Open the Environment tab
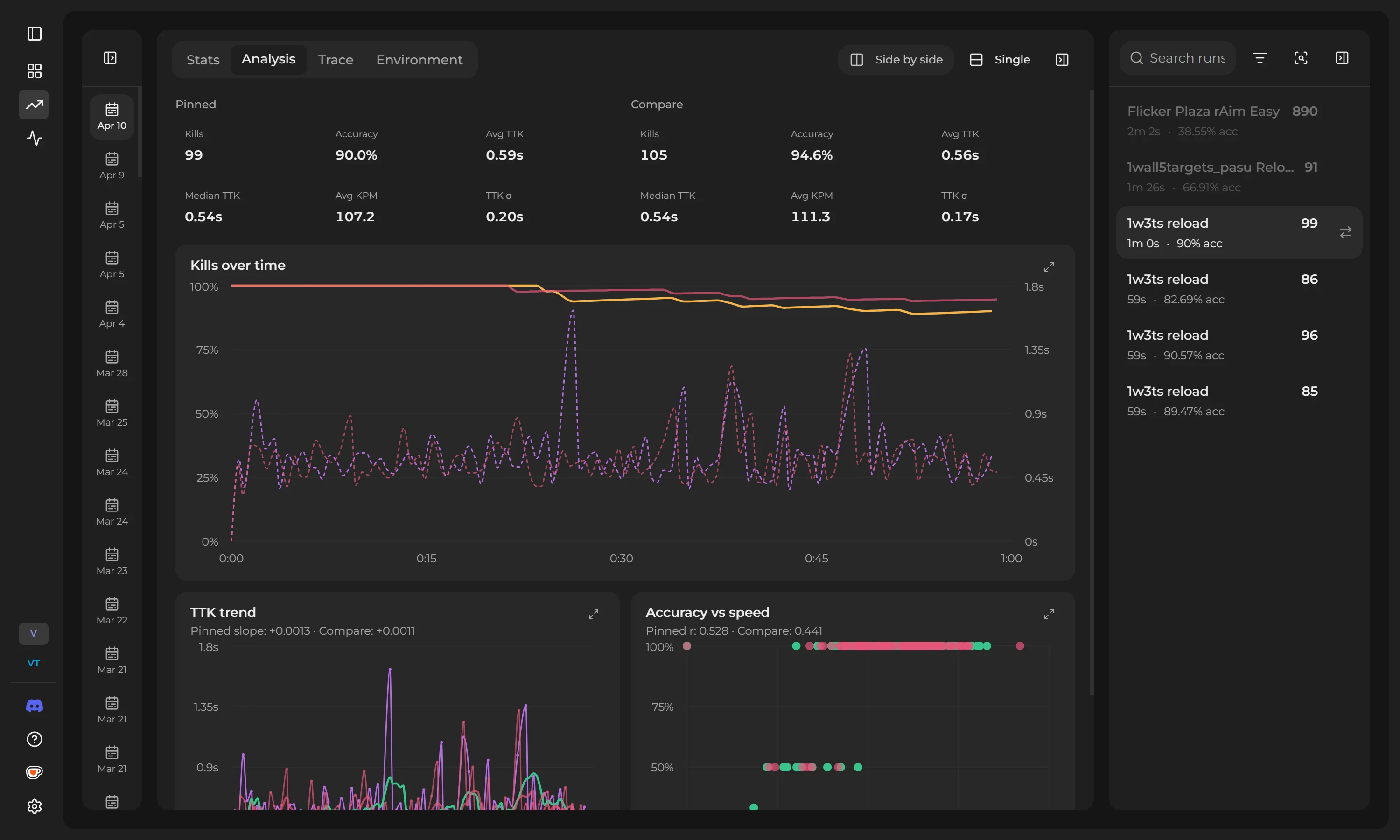This screenshot has height=840, width=1400. 420,59
